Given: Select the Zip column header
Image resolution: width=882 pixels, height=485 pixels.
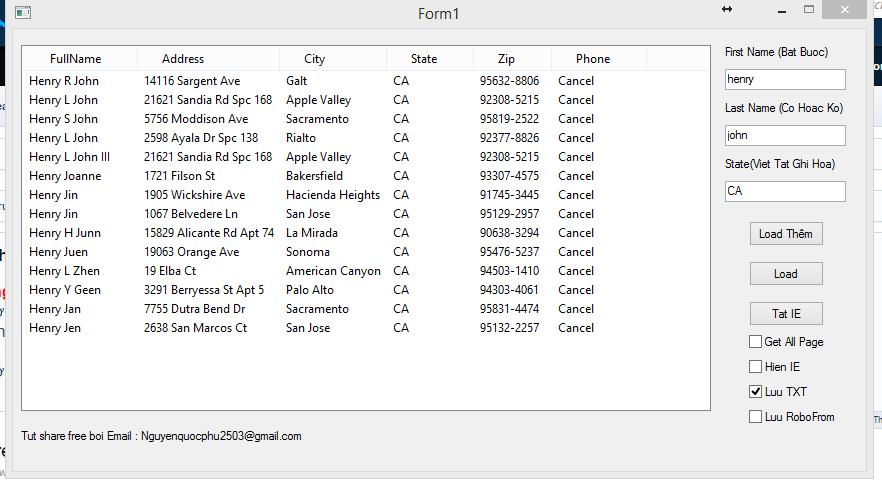Looking at the screenshot, I should 507,59.
